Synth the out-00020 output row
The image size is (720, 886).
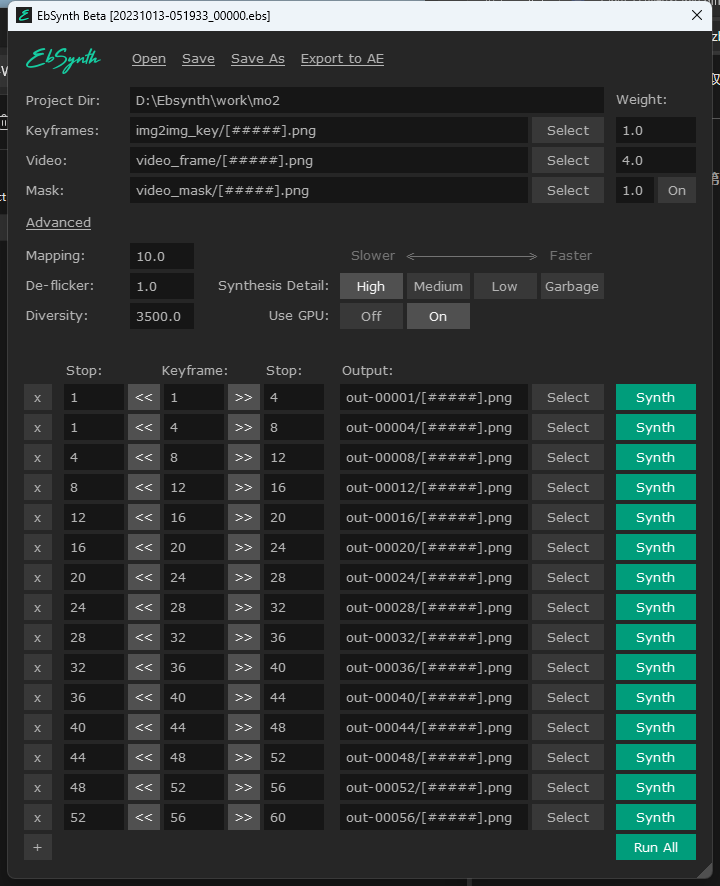(656, 547)
